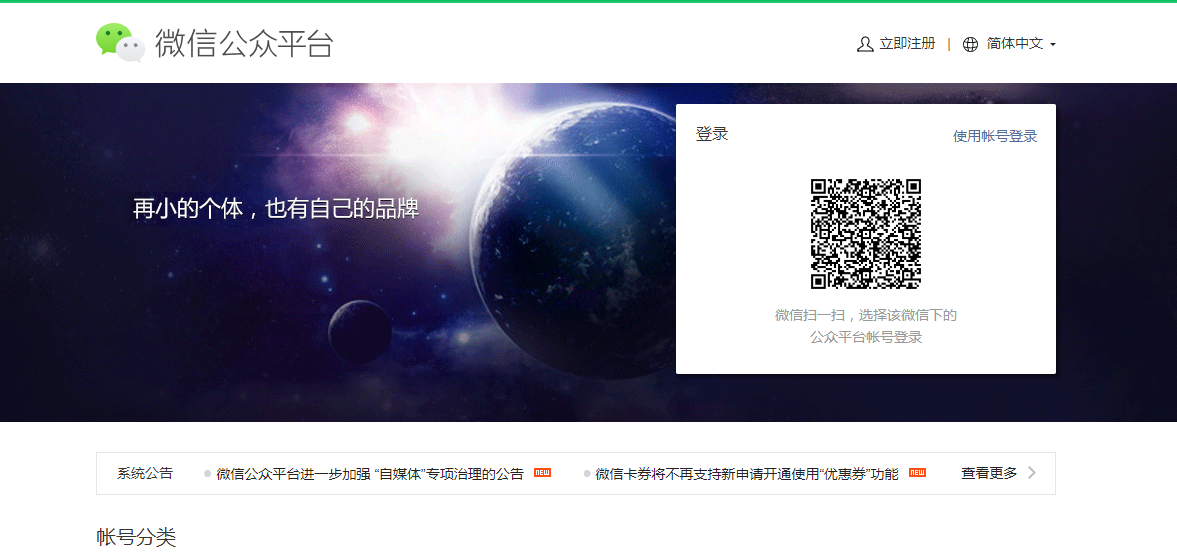Open the 自媒体 专项治理 announcement

370,474
